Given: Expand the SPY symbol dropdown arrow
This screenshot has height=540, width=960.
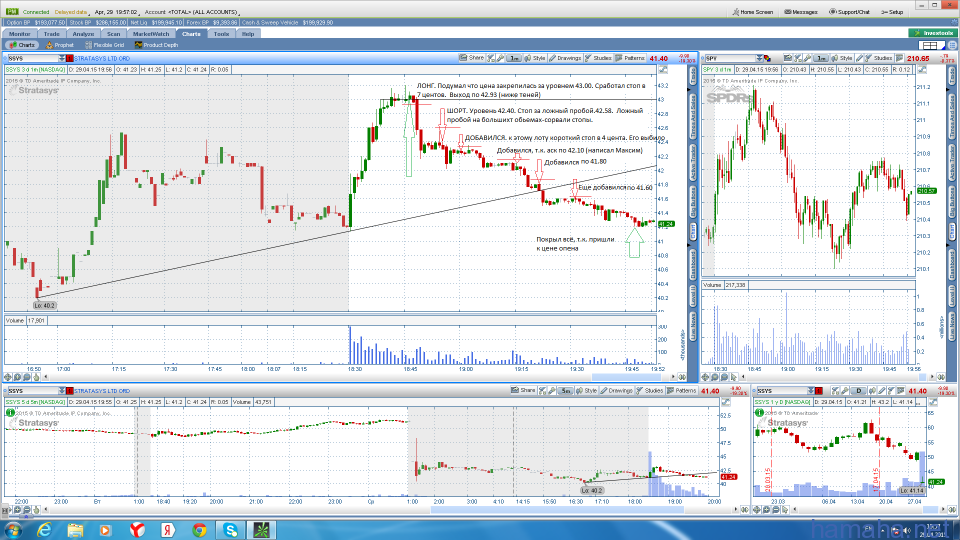Looking at the screenshot, I should tap(759, 58).
